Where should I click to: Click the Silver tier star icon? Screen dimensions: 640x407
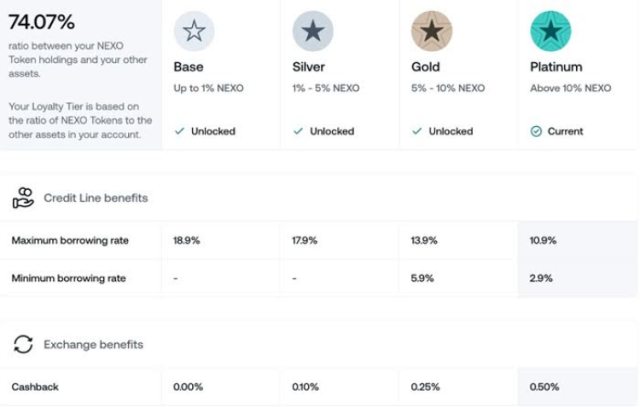[312, 31]
